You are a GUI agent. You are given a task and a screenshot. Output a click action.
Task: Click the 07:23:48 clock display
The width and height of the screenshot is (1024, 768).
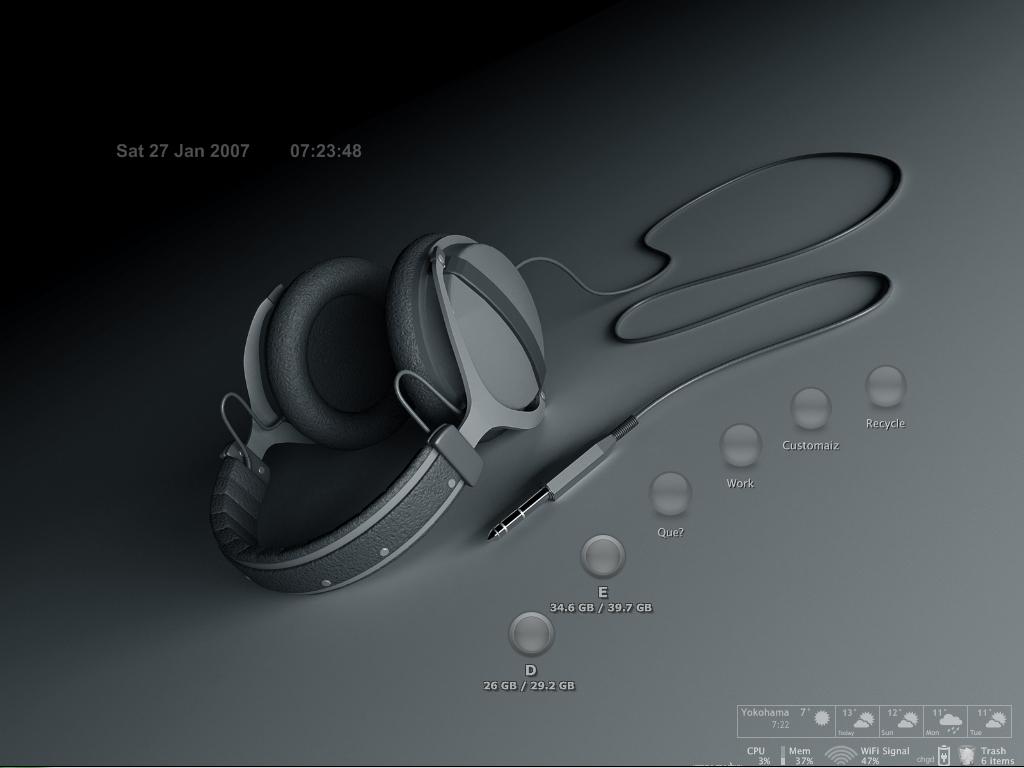click(x=326, y=151)
